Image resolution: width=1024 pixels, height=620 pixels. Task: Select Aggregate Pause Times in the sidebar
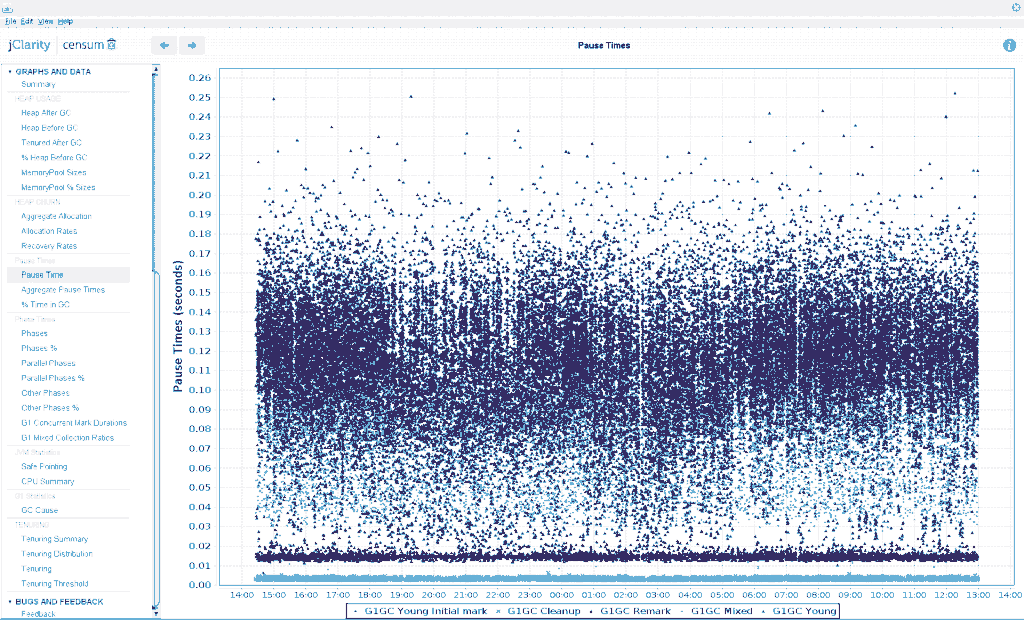63,289
